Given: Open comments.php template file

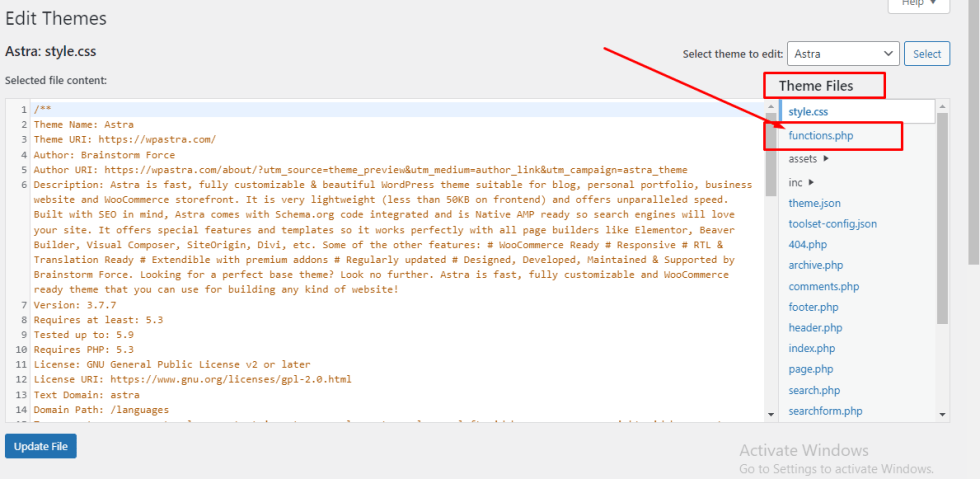Looking at the screenshot, I should 824,286.
